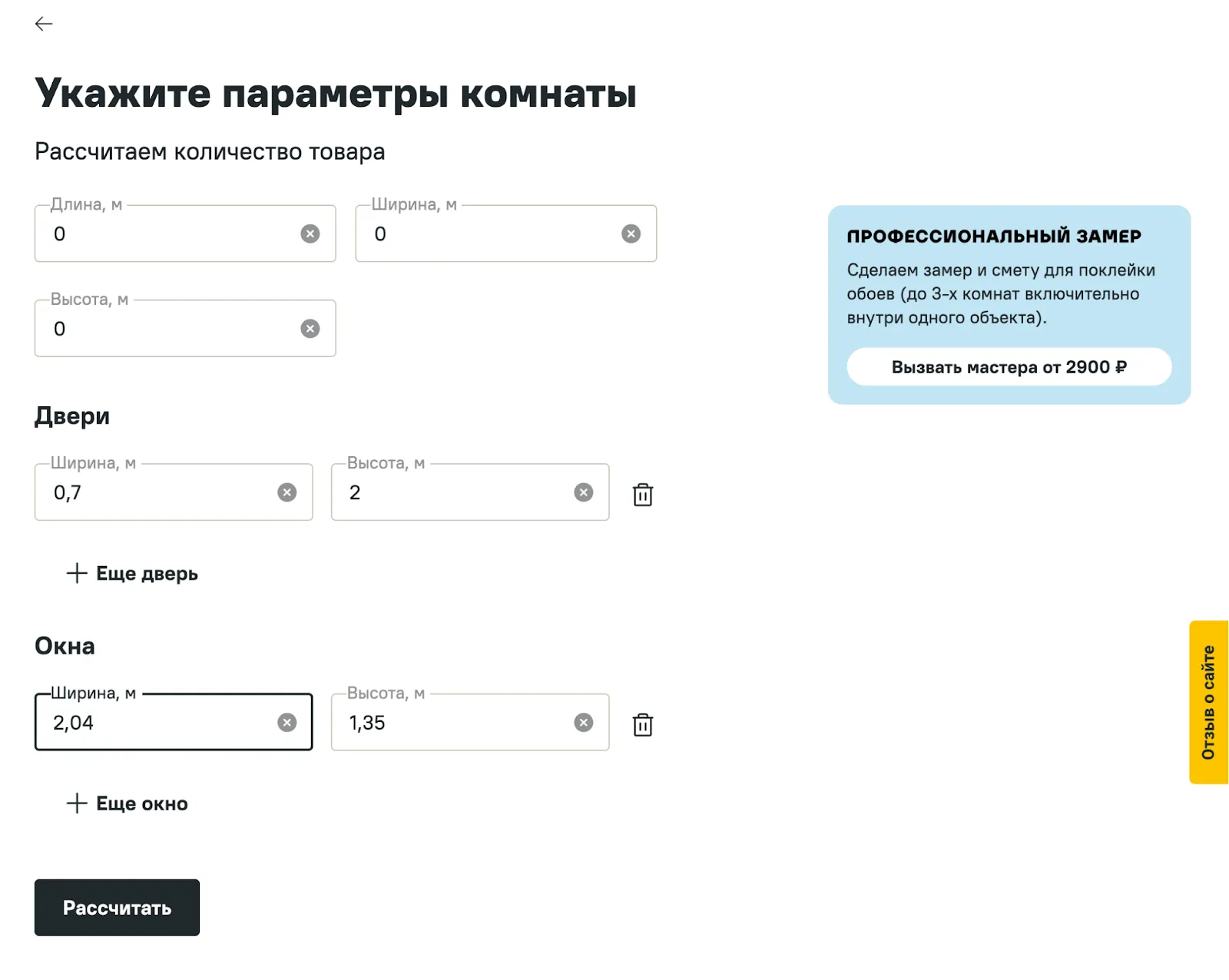Focus the room Высота input field

169,329
